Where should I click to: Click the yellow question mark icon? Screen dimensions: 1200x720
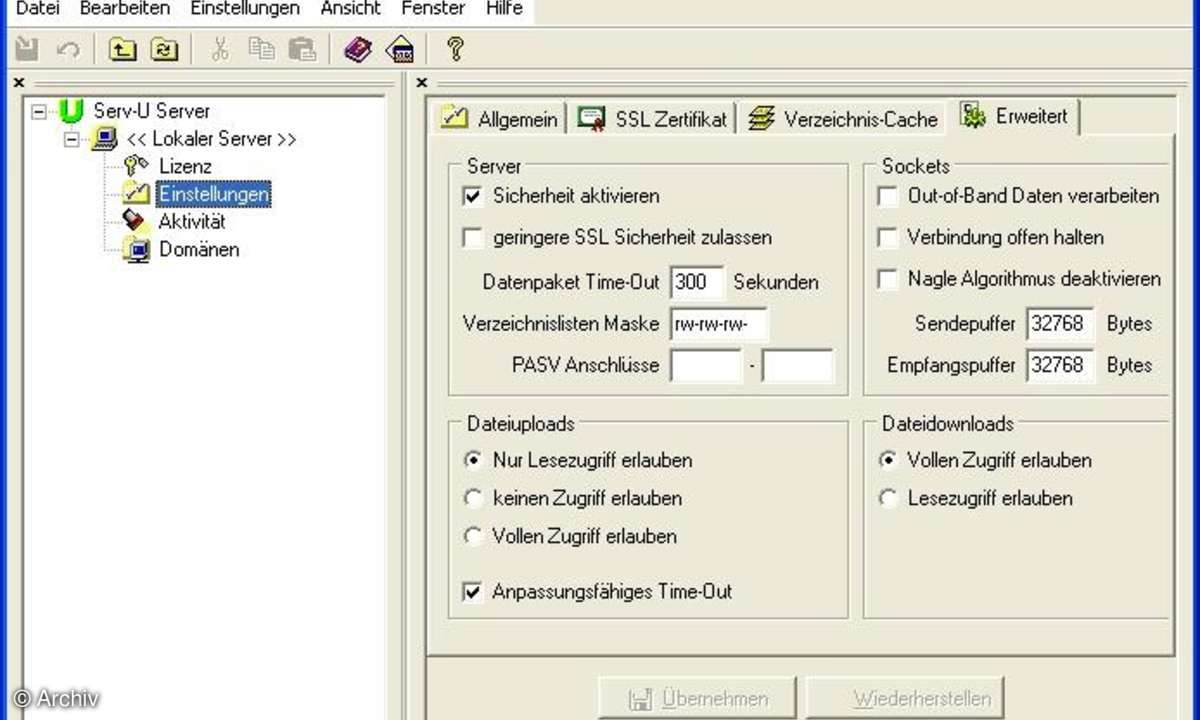click(x=454, y=49)
